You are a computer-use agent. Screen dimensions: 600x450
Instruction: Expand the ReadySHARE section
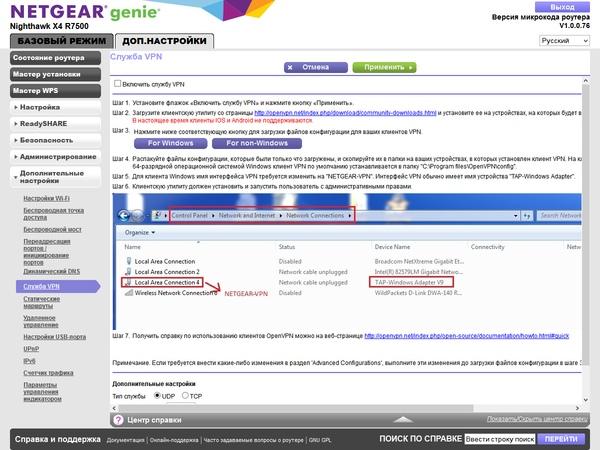[x=55, y=124]
